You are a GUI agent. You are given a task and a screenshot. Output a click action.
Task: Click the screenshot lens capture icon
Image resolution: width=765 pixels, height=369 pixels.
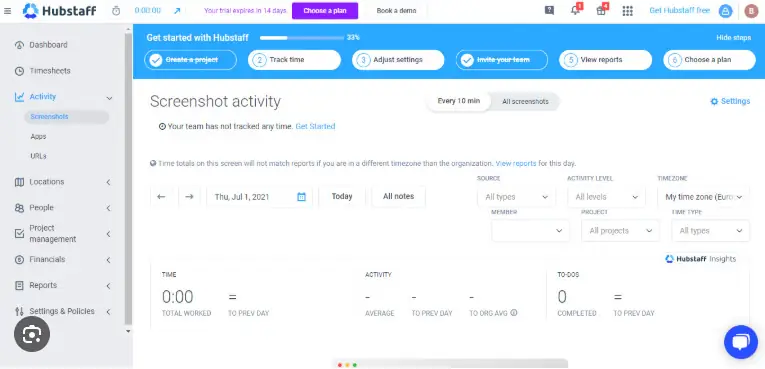point(32,334)
